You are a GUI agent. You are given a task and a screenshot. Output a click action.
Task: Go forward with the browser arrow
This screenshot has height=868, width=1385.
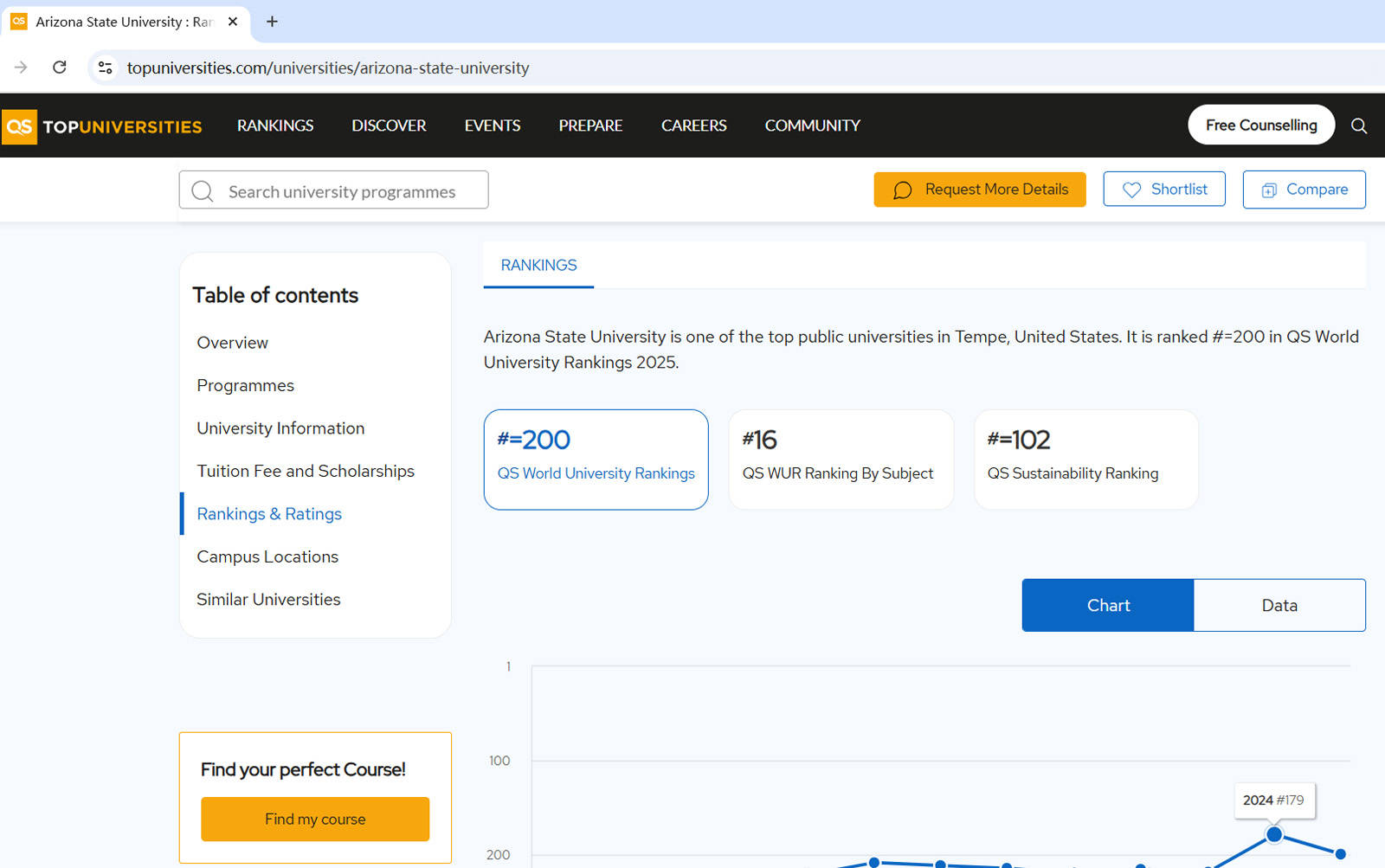coord(21,68)
